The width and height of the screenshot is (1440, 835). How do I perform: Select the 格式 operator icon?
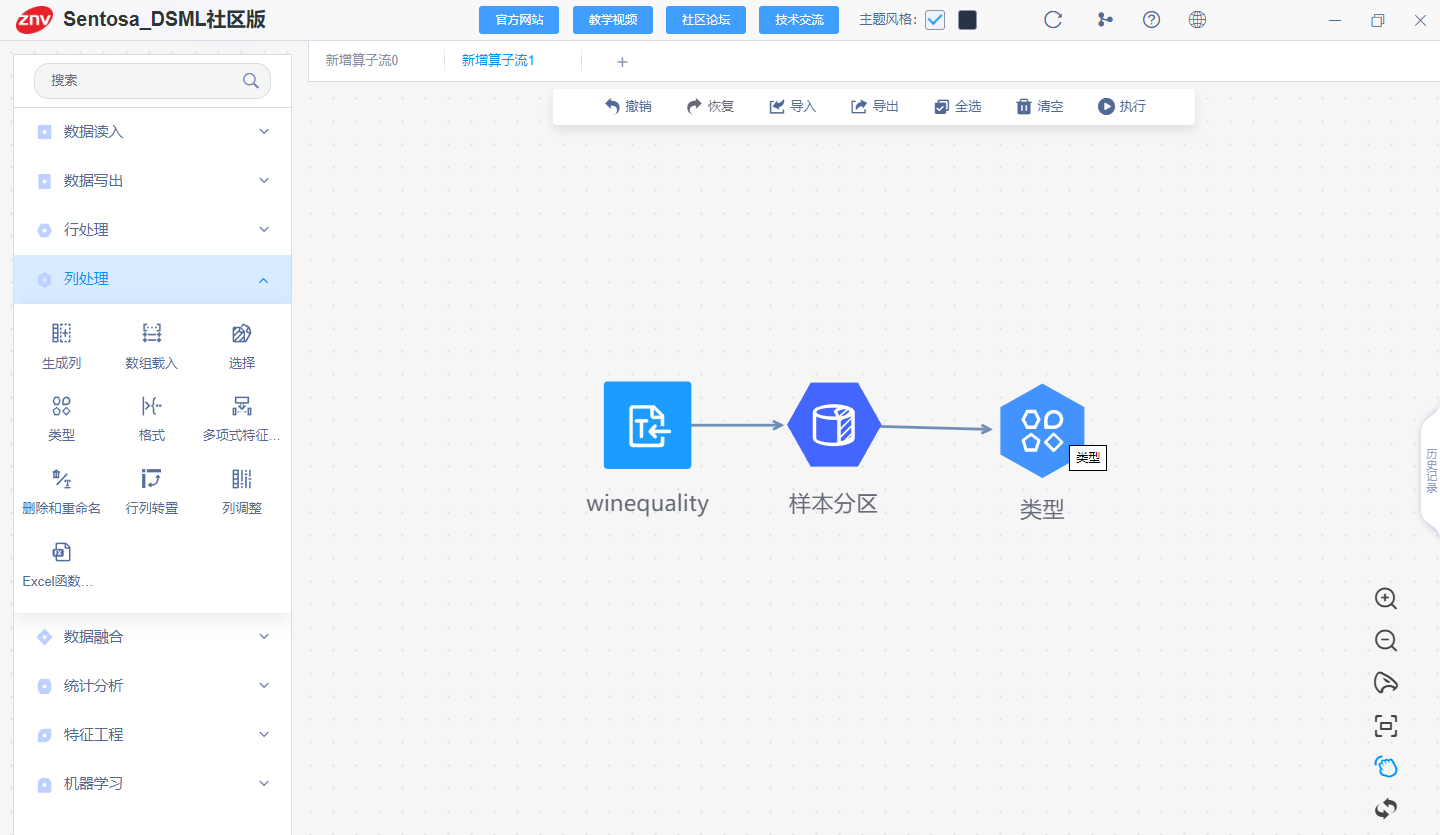(x=152, y=406)
